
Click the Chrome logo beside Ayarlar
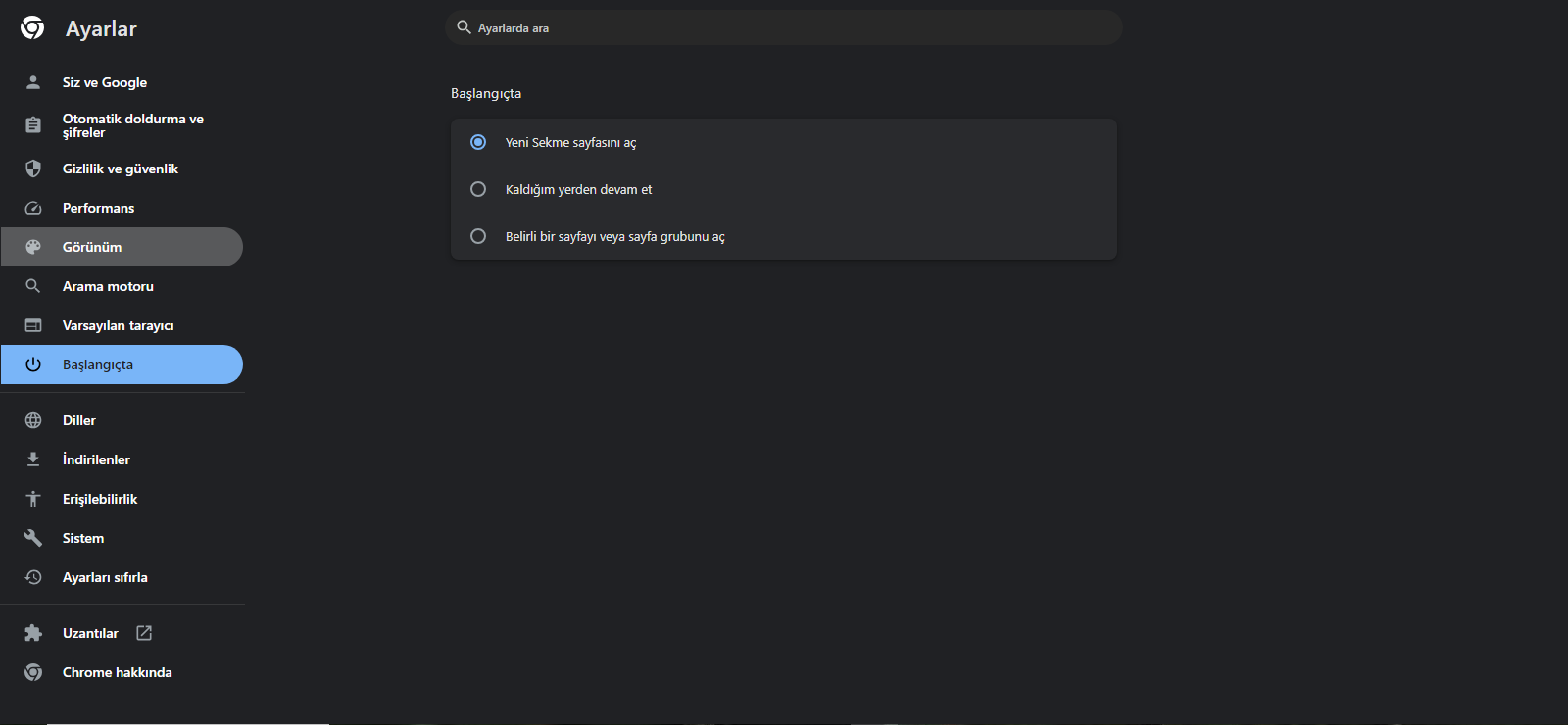tap(32, 28)
